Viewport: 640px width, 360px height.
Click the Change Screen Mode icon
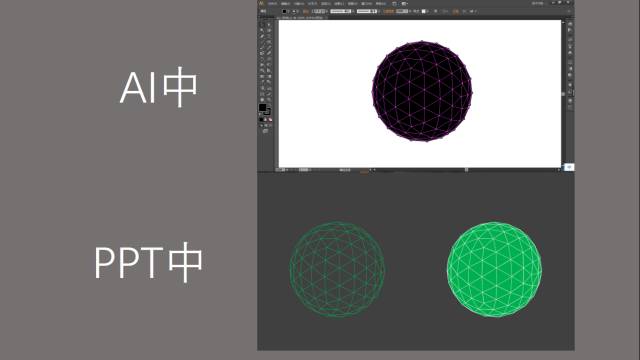pyautogui.click(x=265, y=131)
